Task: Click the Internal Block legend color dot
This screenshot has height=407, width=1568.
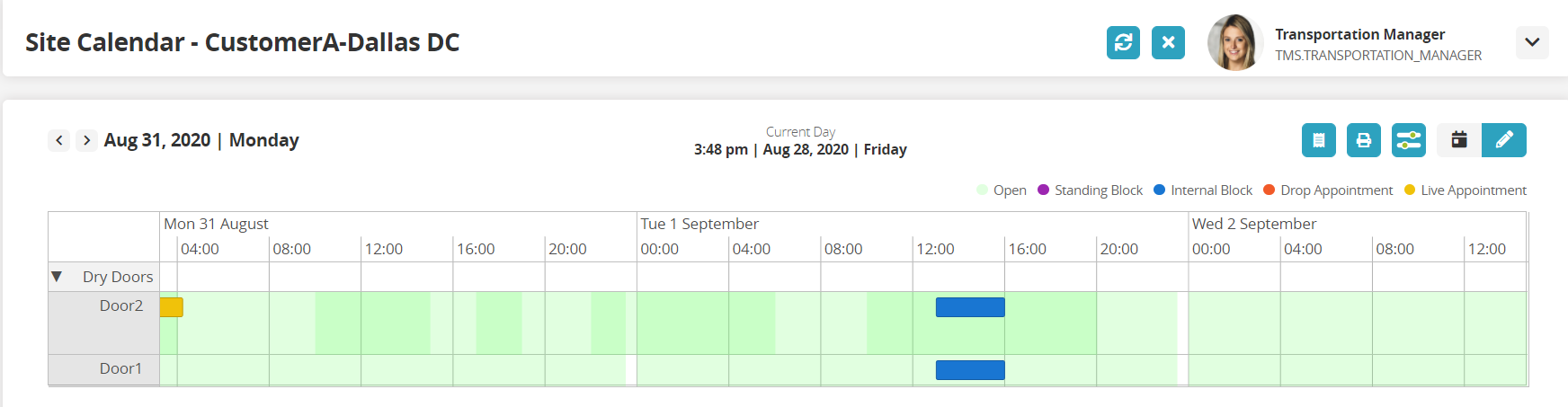Action: tap(1159, 190)
